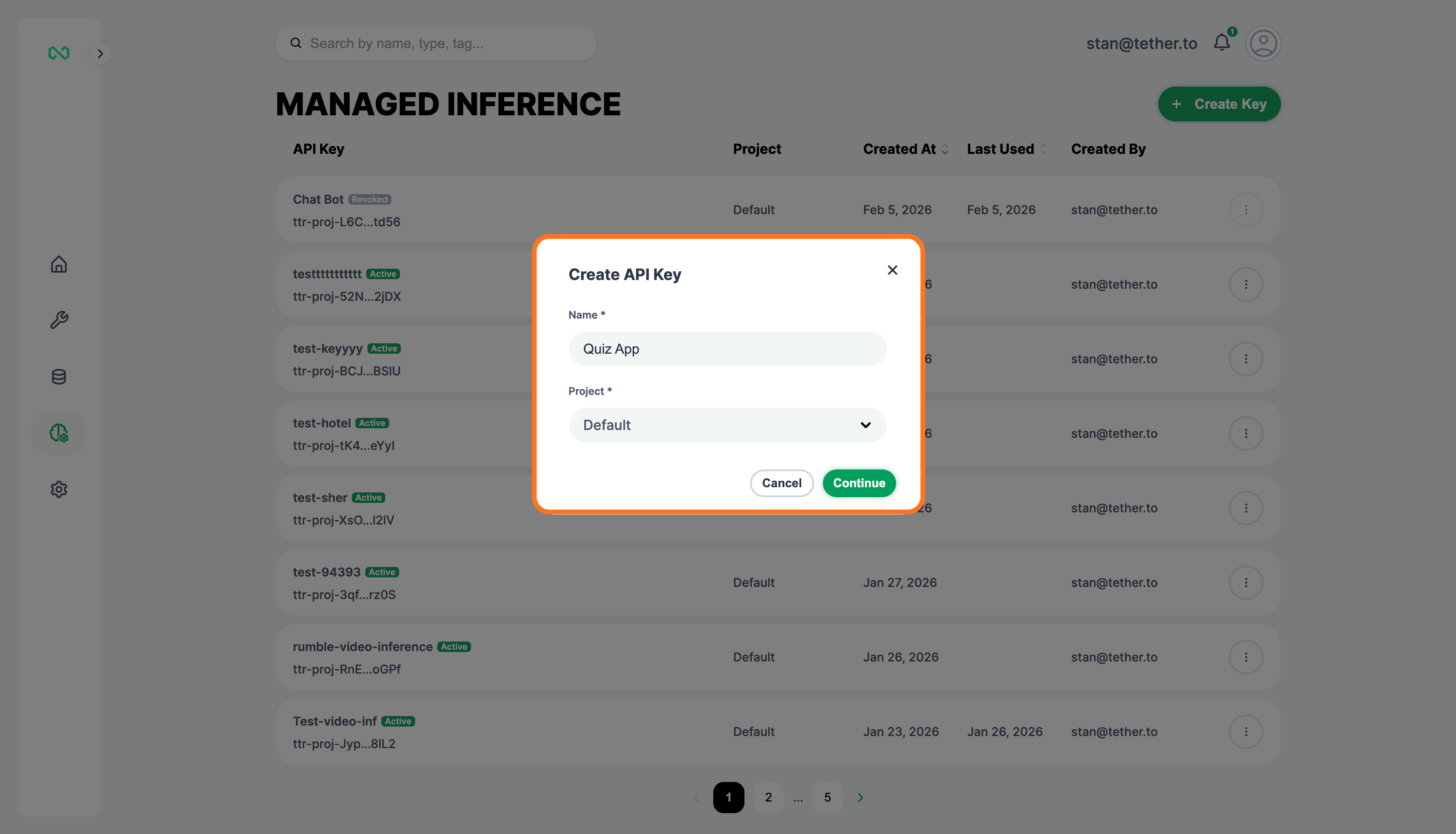The height and width of the screenshot is (834, 1456).
Task: Click the Continue button
Action: coord(859,483)
